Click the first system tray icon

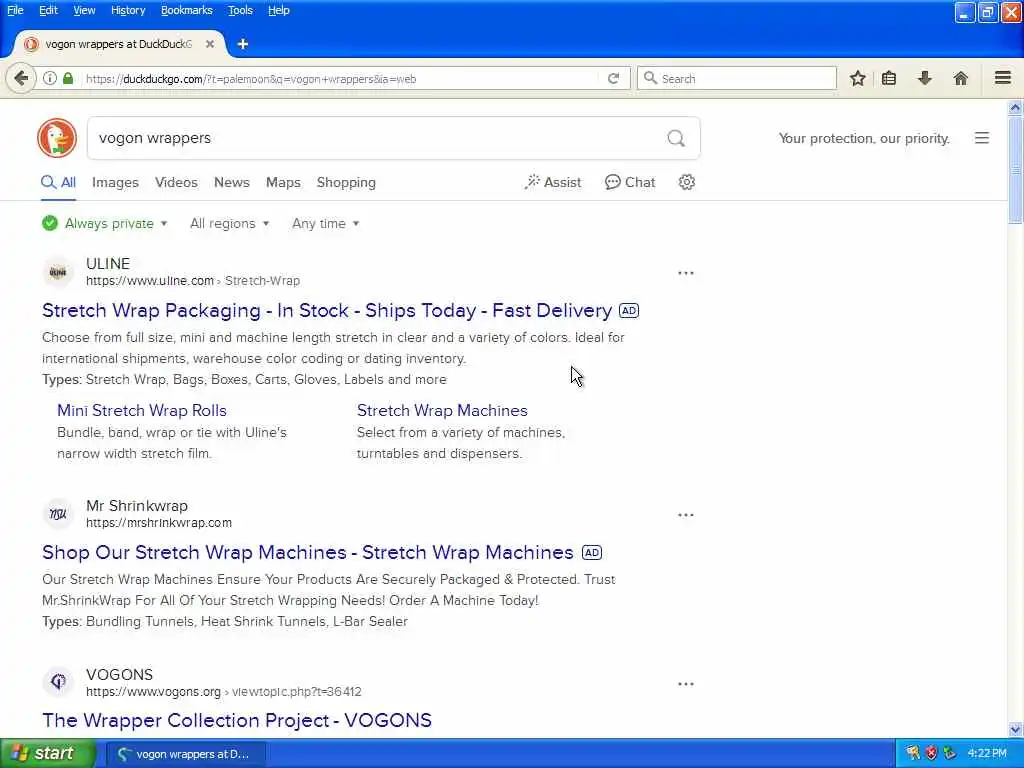click(912, 754)
